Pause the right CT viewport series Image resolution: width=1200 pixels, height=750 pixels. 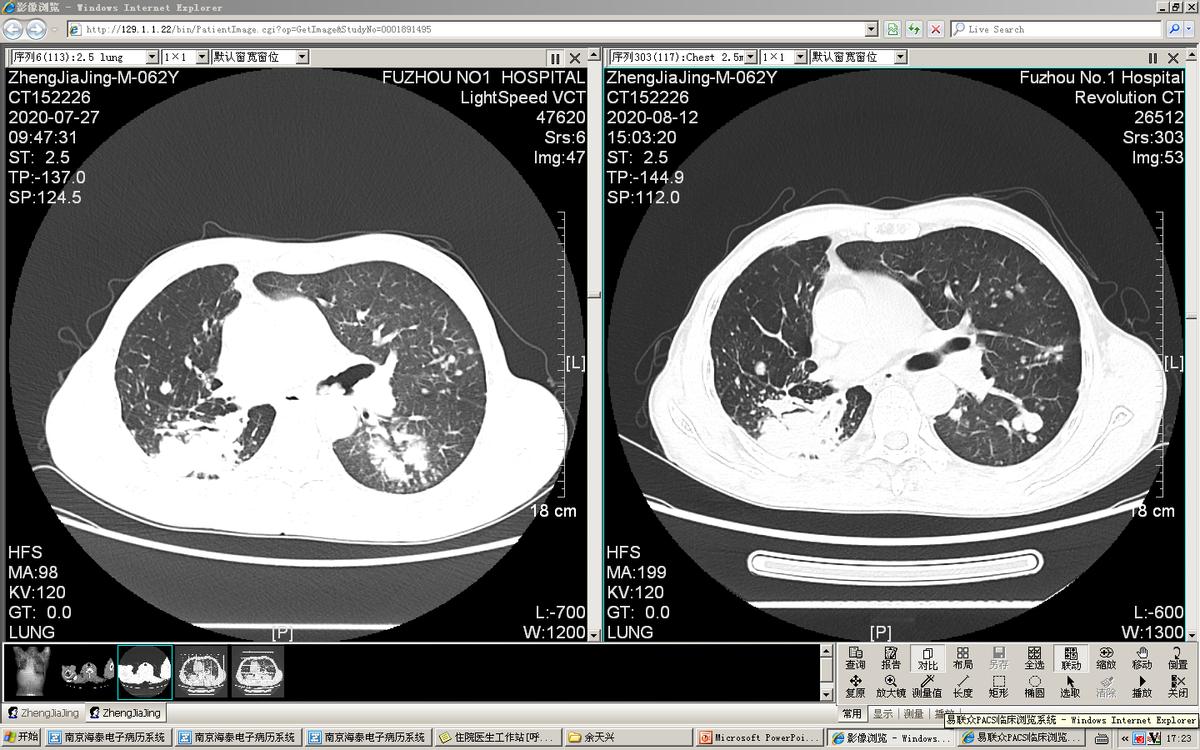[1153, 59]
